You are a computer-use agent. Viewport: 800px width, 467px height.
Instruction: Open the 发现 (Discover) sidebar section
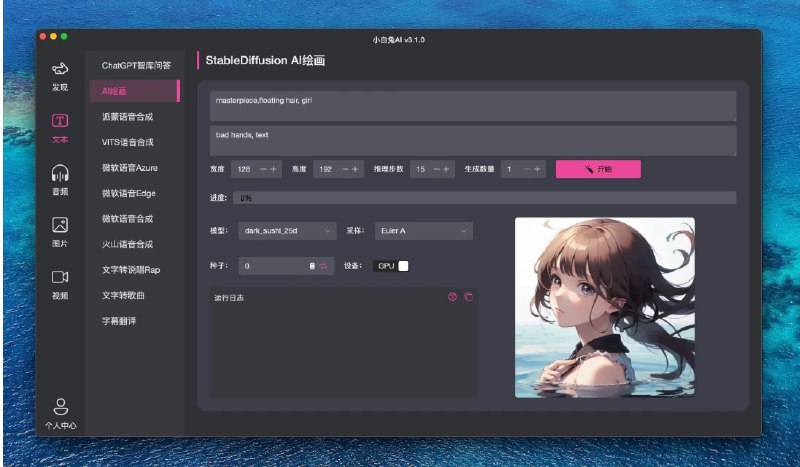click(x=60, y=77)
